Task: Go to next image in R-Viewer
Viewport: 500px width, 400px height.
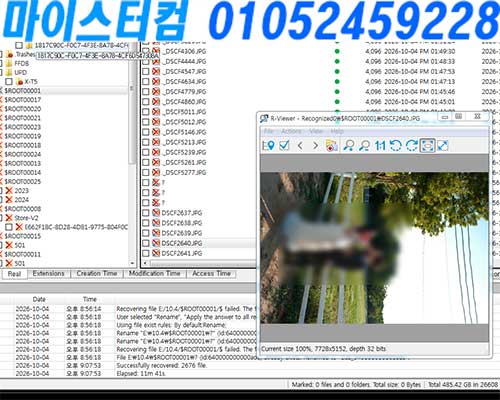Action: coord(315,145)
